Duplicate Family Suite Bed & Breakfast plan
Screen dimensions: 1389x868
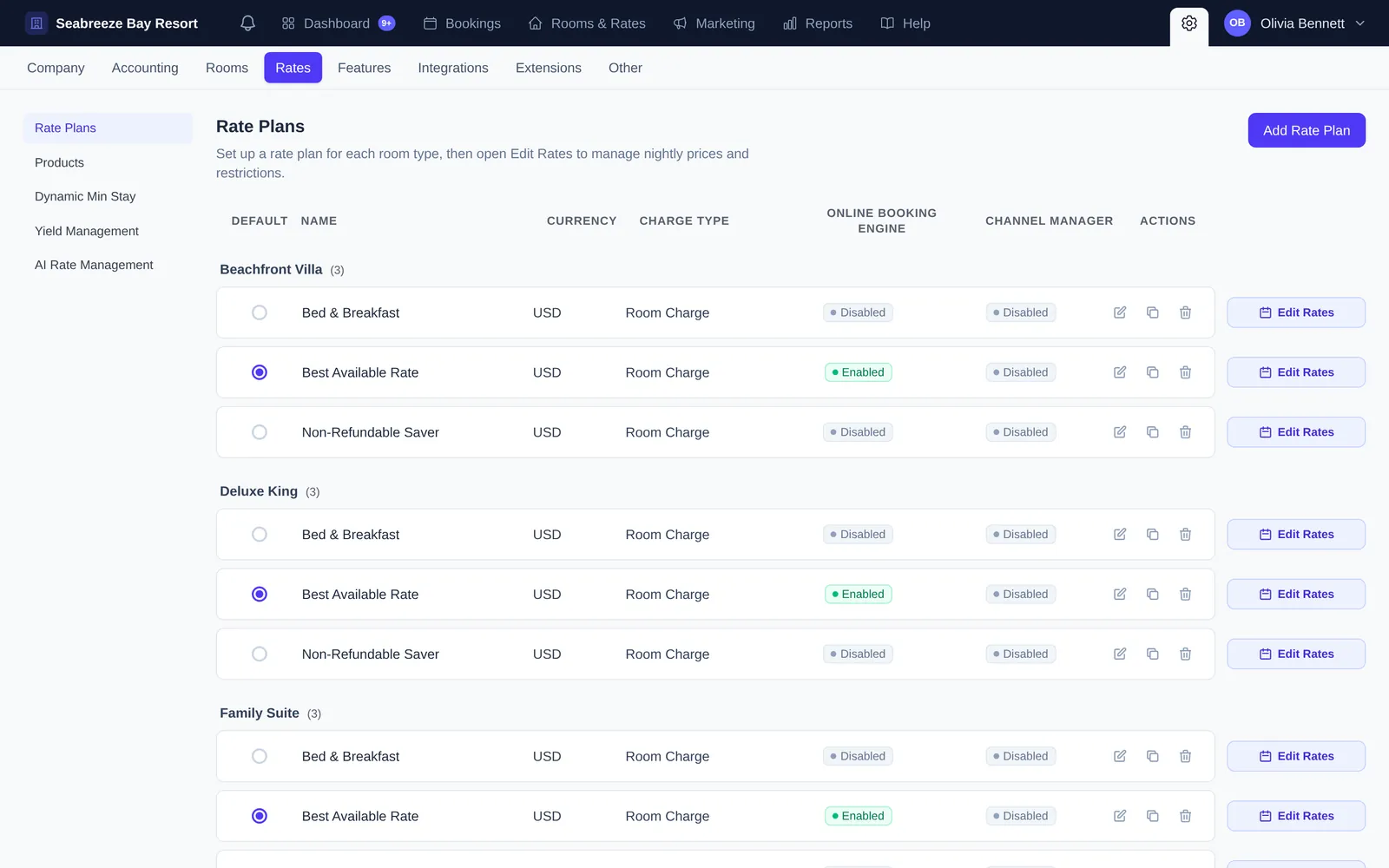click(1153, 757)
